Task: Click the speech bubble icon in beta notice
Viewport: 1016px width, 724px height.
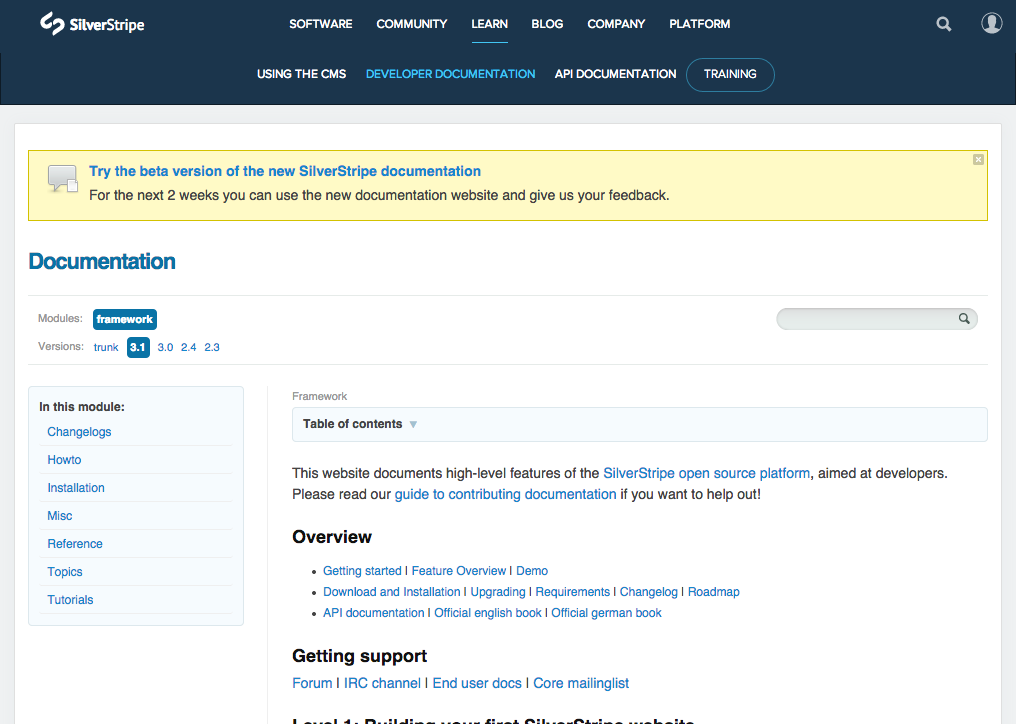Action: click(62, 178)
